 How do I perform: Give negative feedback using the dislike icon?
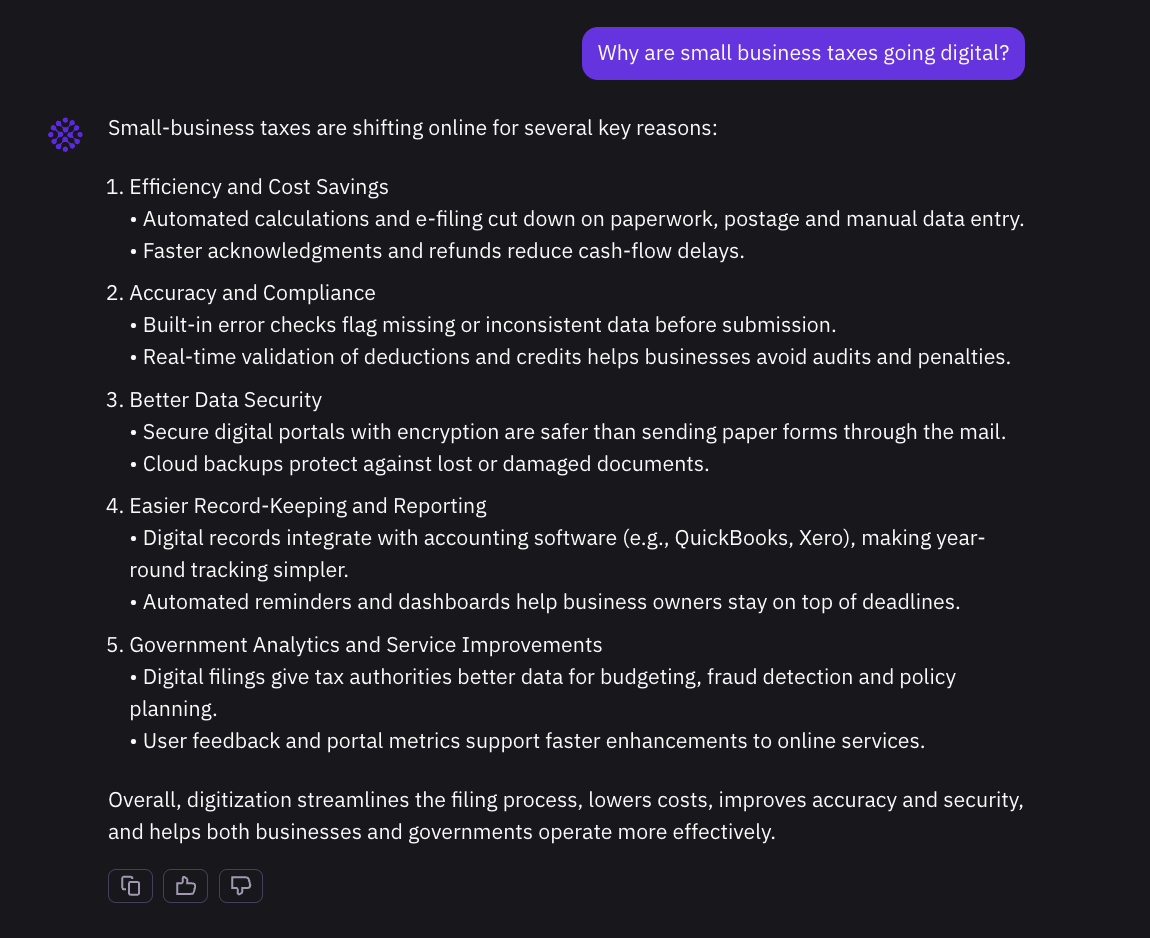point(240,885)
